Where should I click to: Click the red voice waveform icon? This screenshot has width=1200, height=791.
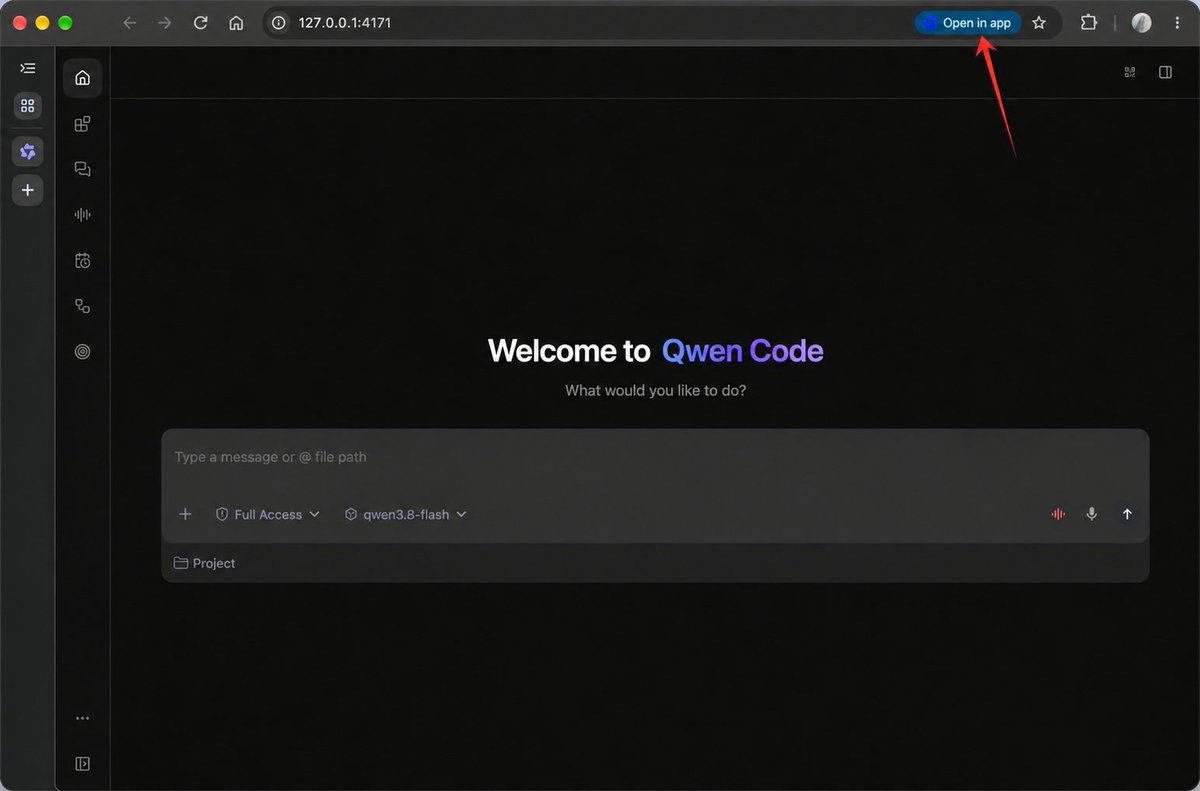click(x=1058, y=514)
